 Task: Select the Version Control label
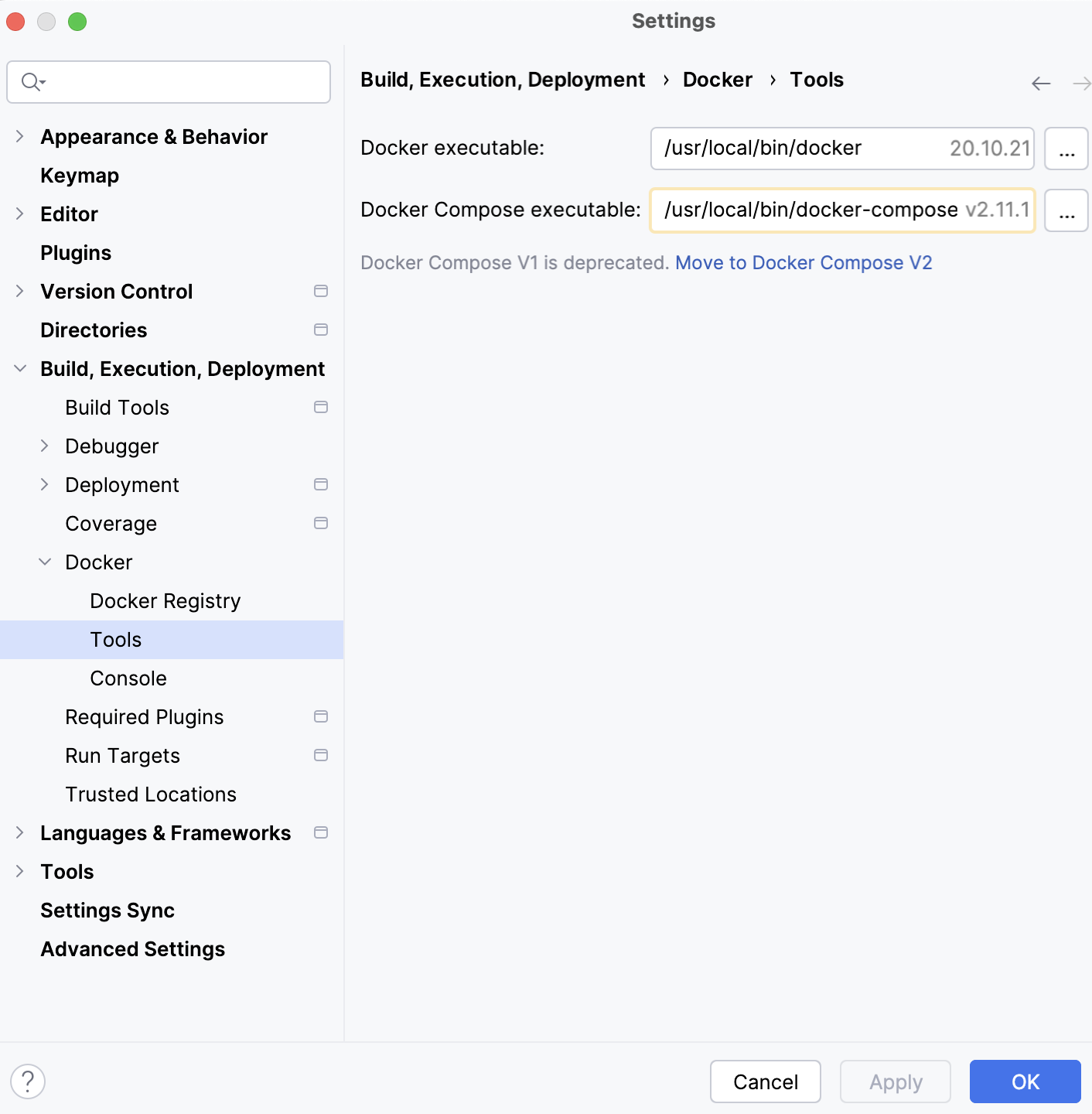pos(116,292)
